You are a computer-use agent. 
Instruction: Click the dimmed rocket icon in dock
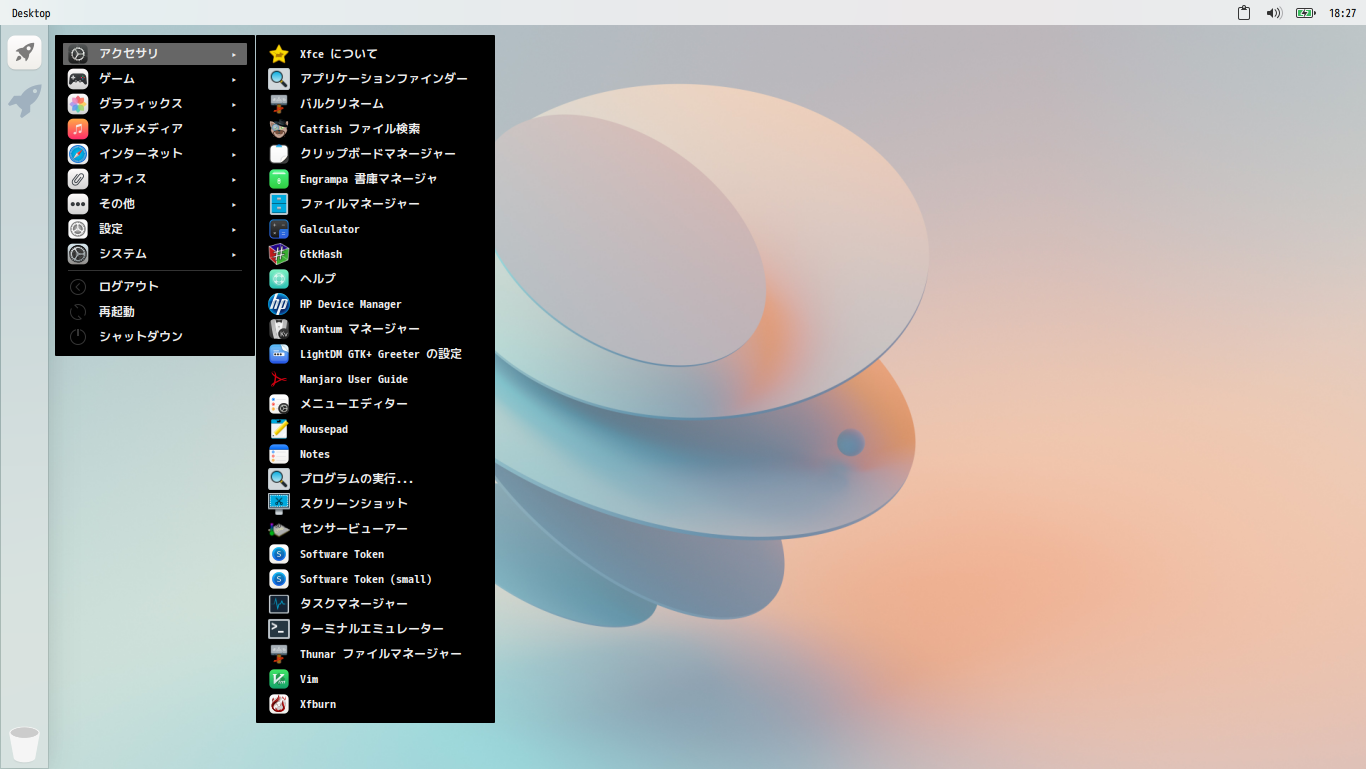click(25, 100)
